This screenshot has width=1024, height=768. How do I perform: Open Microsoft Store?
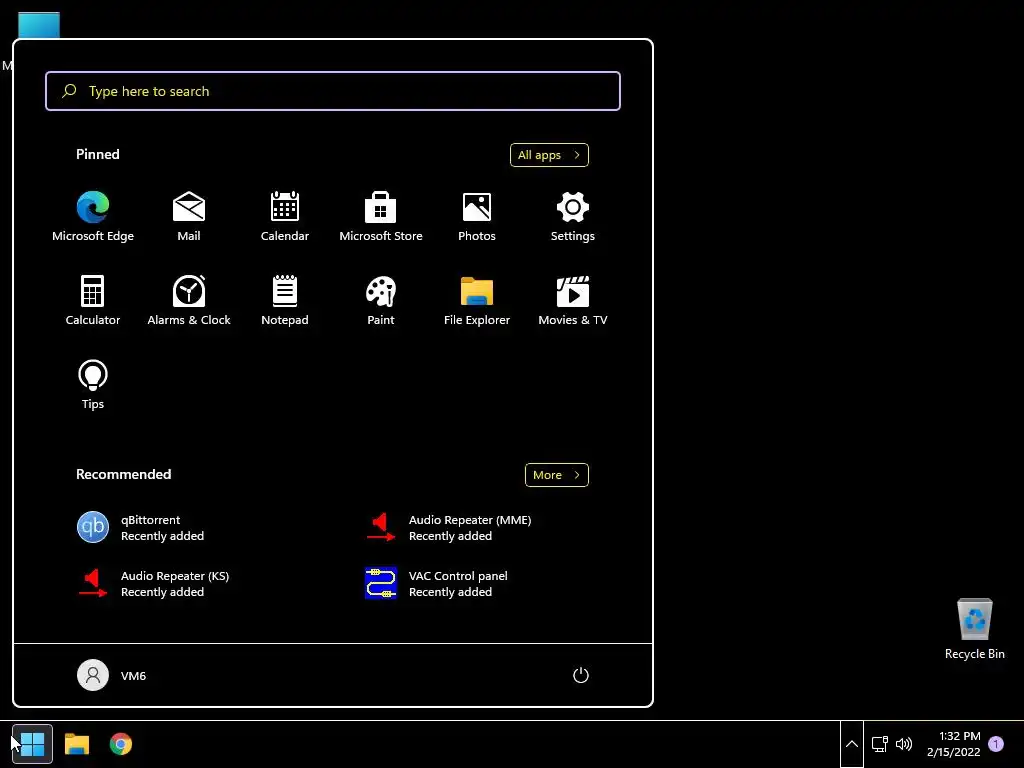381,217
